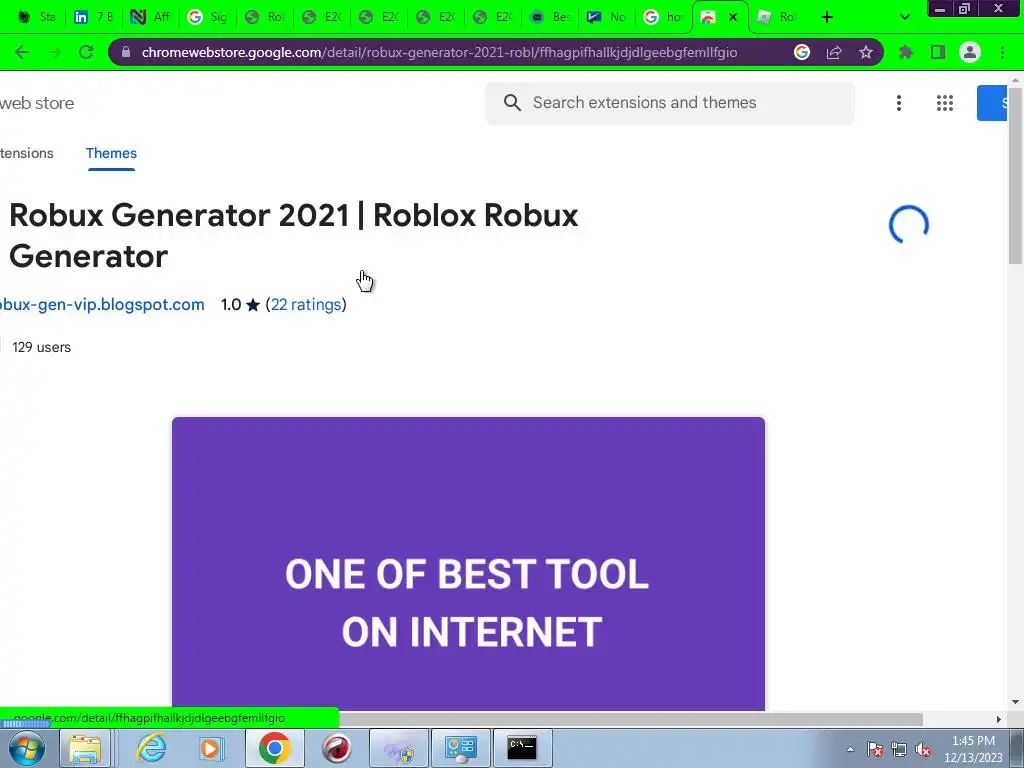Click the share page icon
This screenshot has width=1024, height=768.
click(834, 52)
